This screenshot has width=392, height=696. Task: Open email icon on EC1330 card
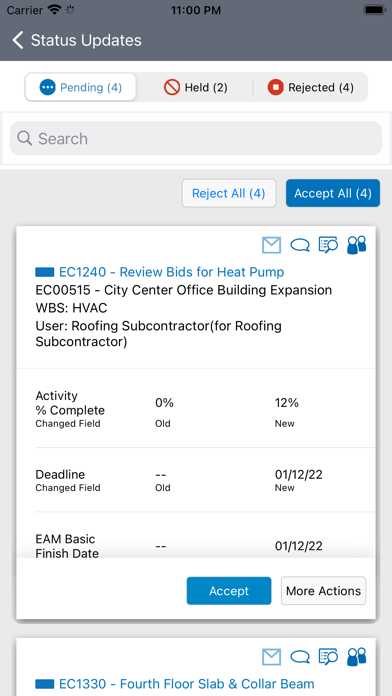pos(271,657)
